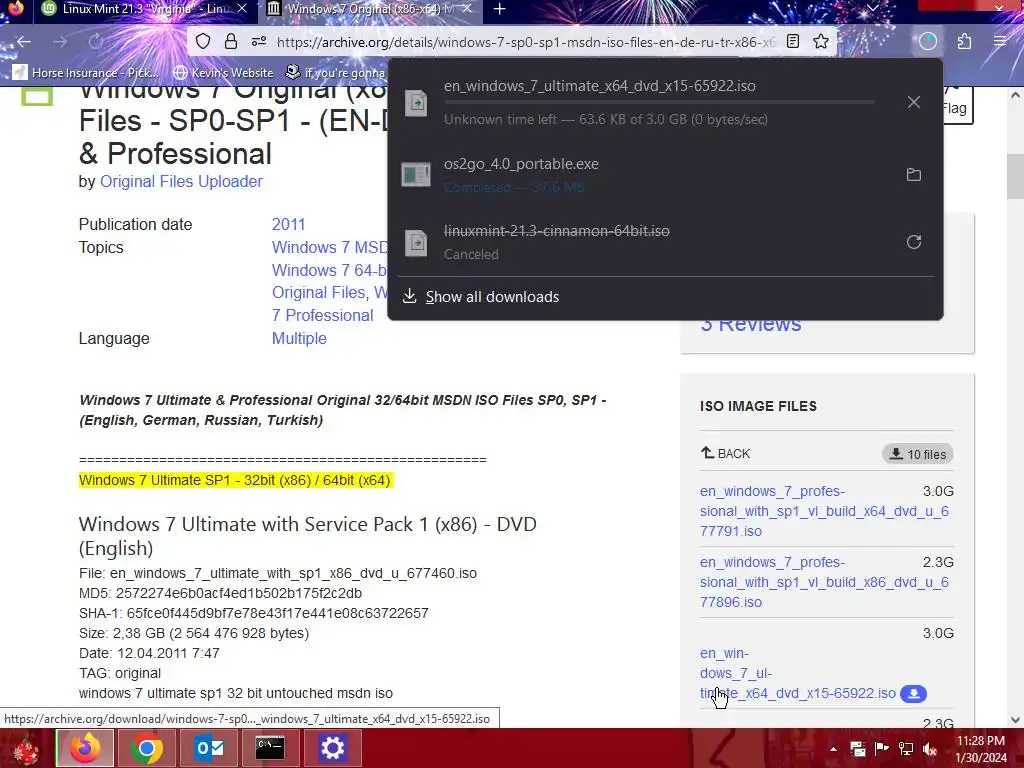Open Horse Insurance bookmark
This screenshot has height=768, width=1024.
86,72
